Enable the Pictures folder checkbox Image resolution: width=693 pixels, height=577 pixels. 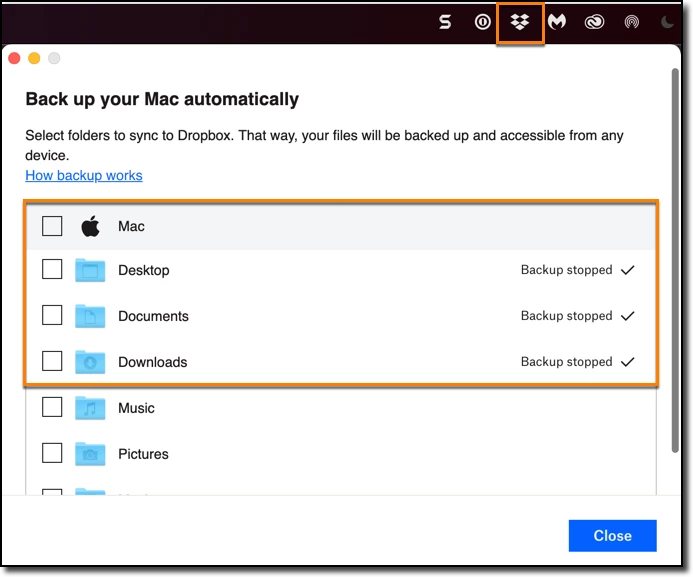[x=52, y=453]
